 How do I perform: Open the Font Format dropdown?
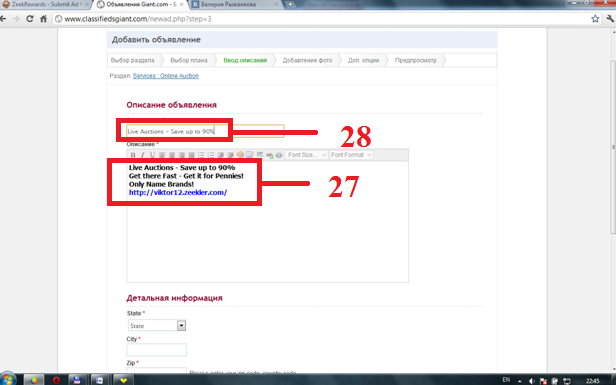[351, 155]
